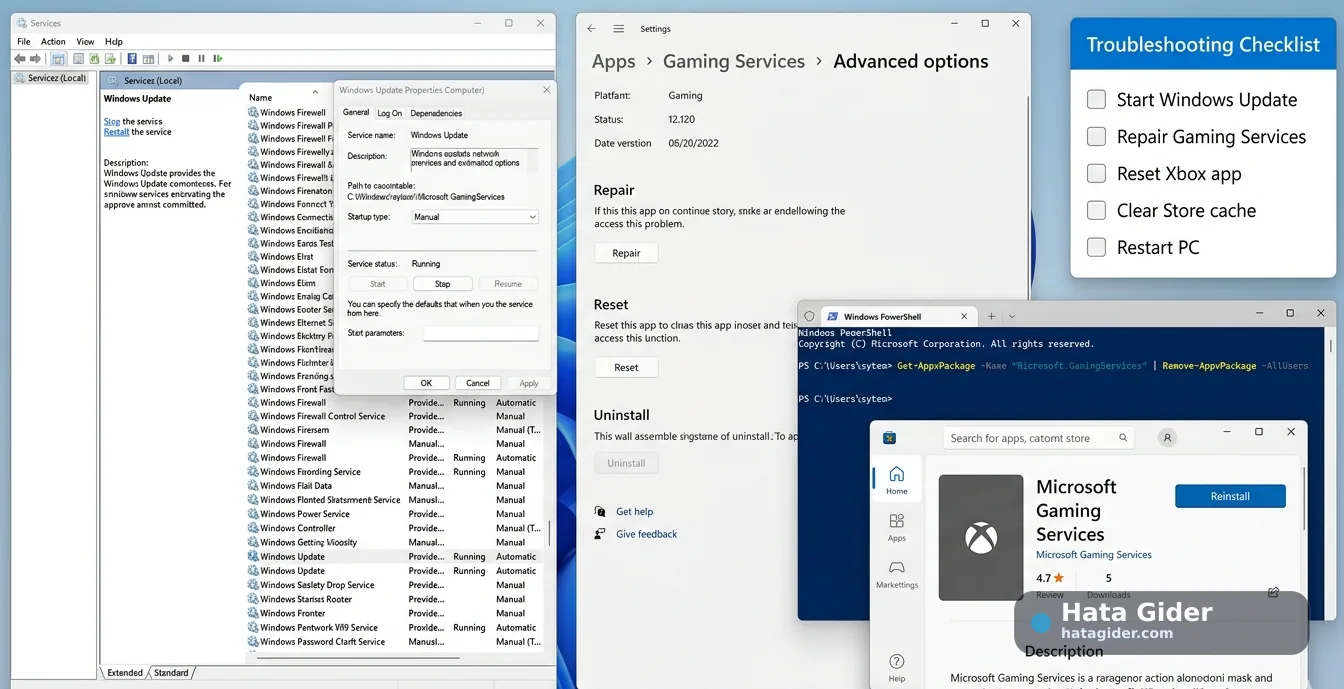Check the Restart PC checkbox
The image size is (1344, 689).
click(1097, 247)
